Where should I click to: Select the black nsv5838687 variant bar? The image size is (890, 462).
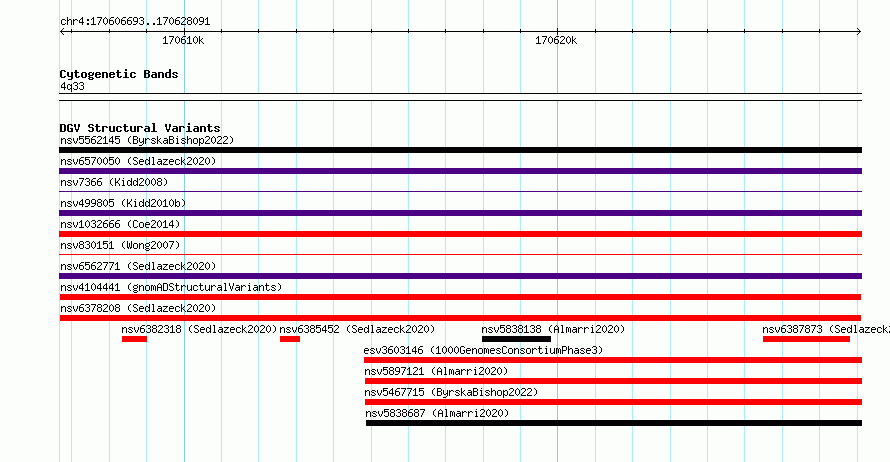click(x=614, y=423)
